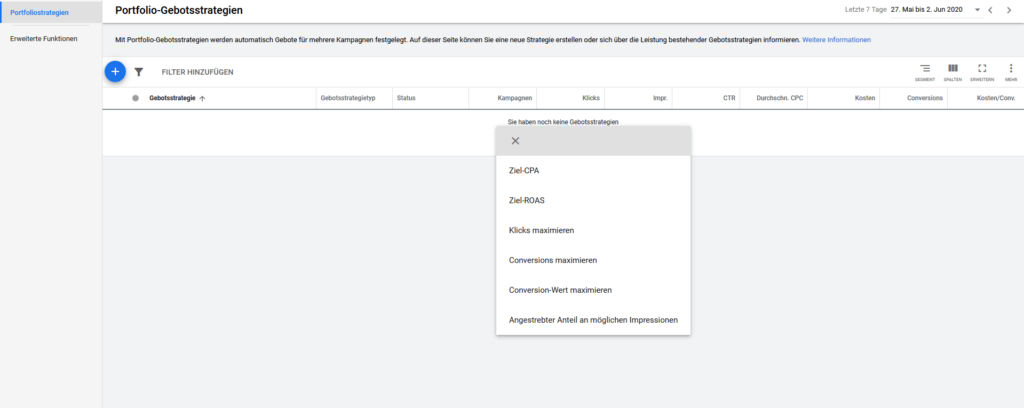Click the filter funnel icon

(139, 72)
